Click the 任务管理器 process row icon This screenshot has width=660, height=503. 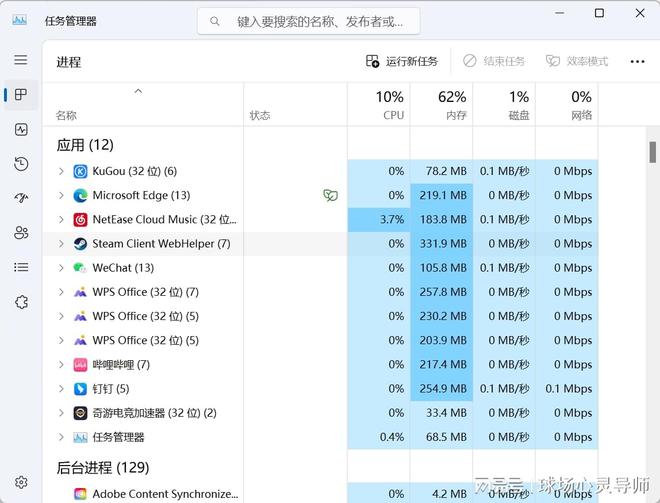pyautogui.click(x=80, y=437)
